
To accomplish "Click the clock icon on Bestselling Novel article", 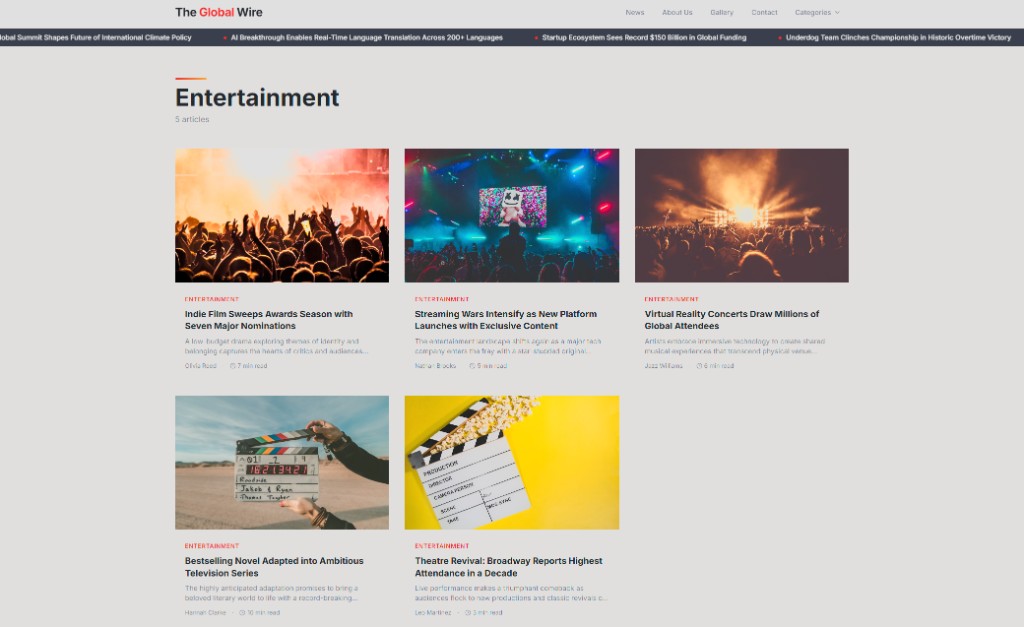I will click(x=242, y=613).
